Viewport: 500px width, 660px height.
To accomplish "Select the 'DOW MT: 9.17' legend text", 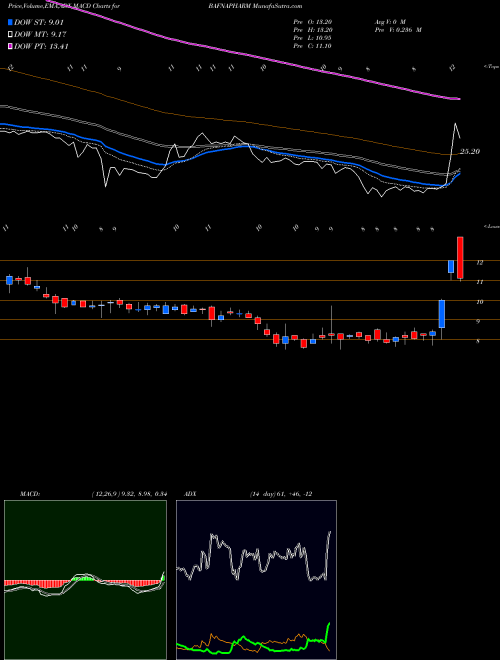I will tap(40, 35).
